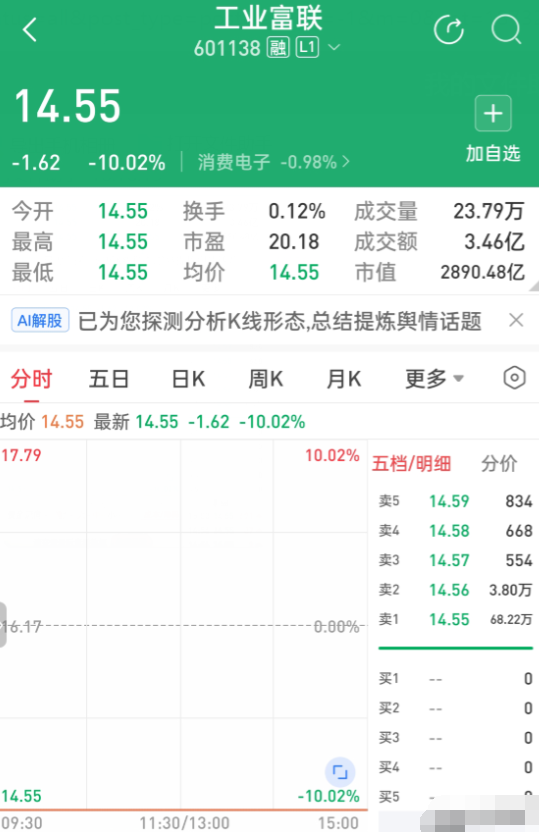Select the 分价 price distribution tab

point(499,463)
